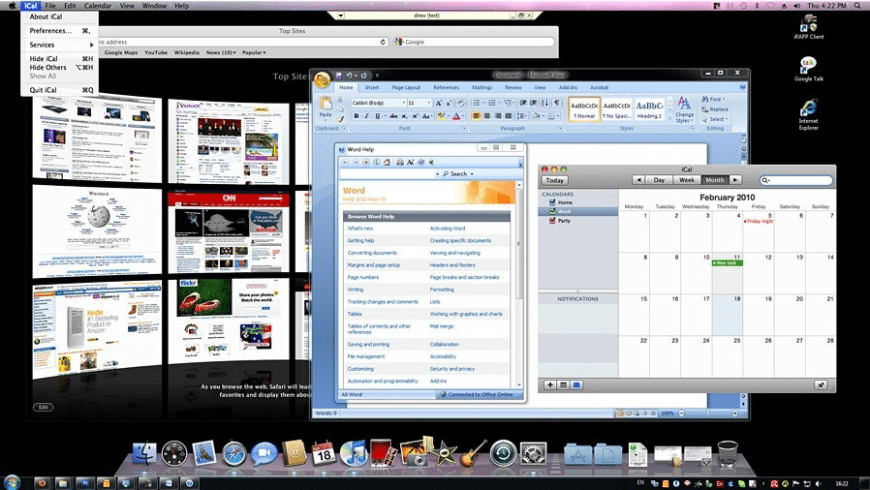The width and height of the screenshot is (870, 490).
Task: Click the Format Painter brush in Word
Action: tap(340, 118)
